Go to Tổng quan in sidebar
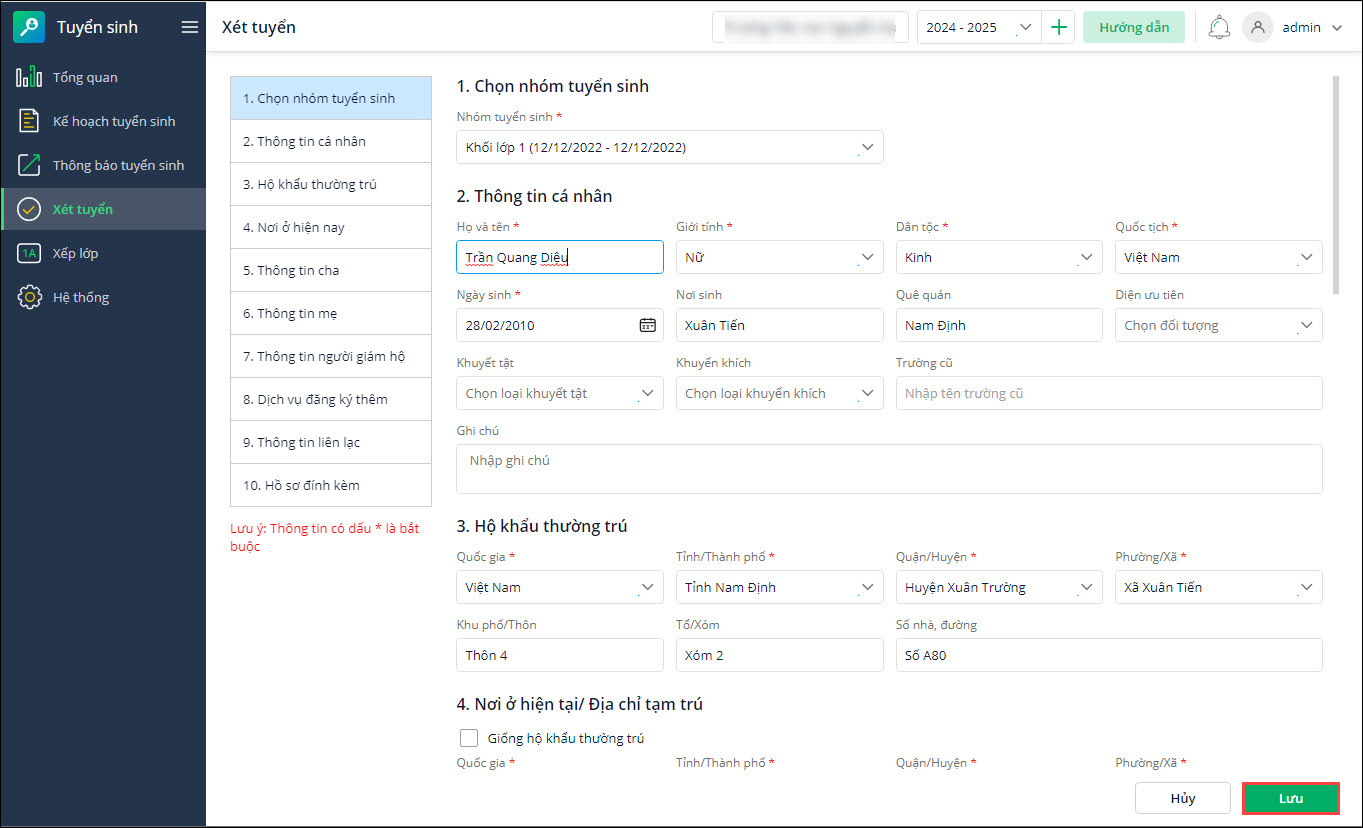This screenshot has height=828, width=1363. (103, 77)
